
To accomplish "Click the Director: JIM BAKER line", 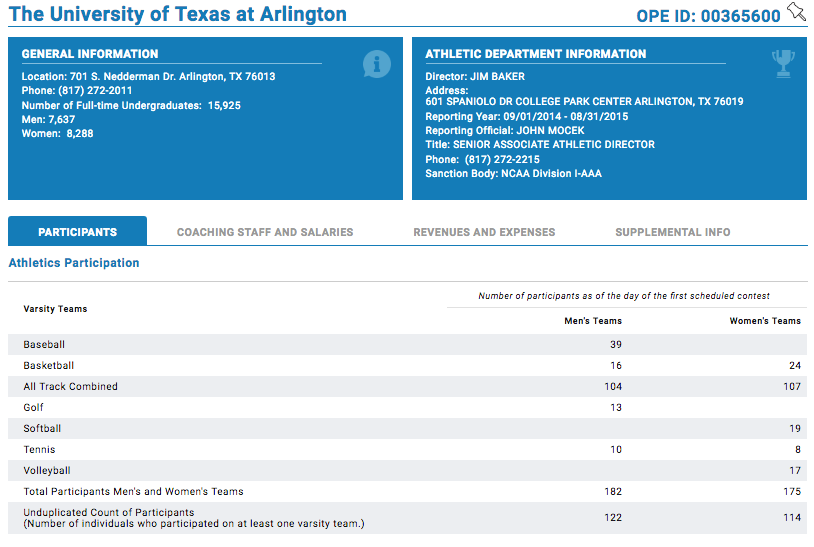I will click(x=475, y=76).
